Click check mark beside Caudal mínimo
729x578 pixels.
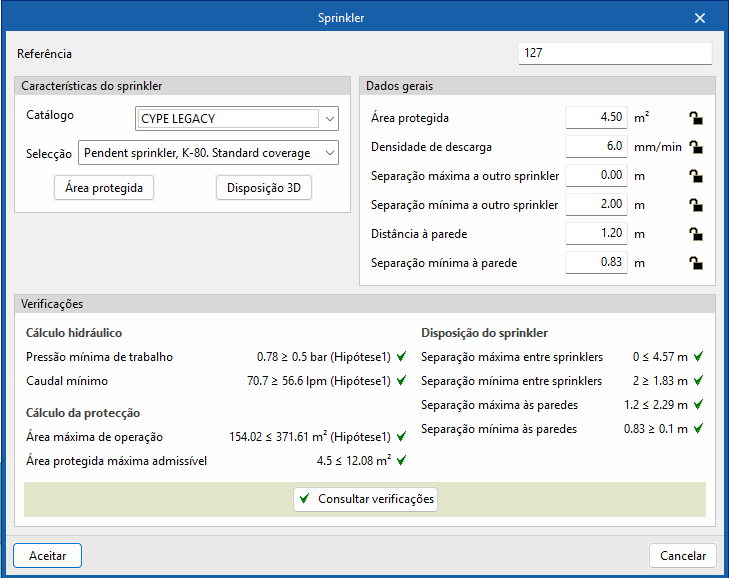point(401,380)
